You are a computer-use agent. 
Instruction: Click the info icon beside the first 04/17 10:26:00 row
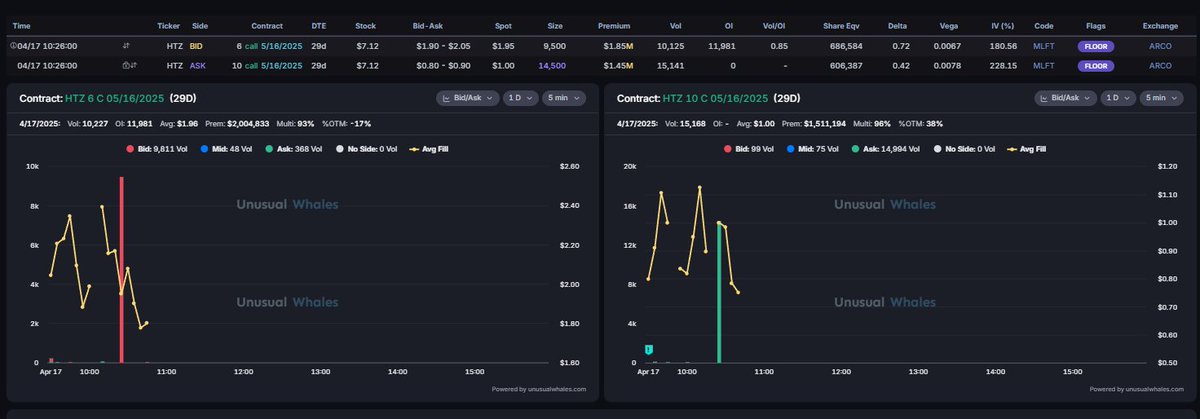[x=13, y=46]
